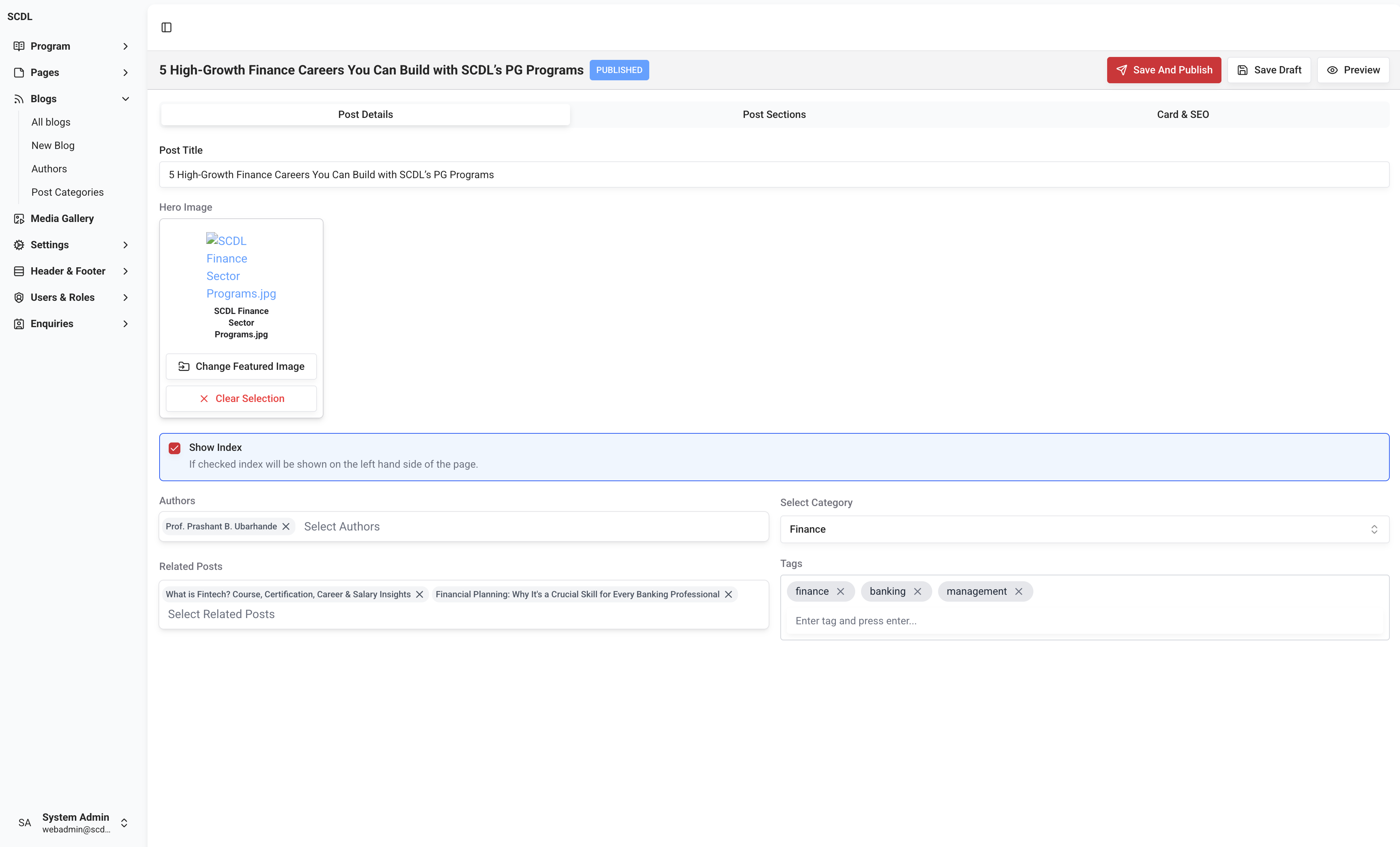Remove the Financial Planning related post
The image size is (1400, 847).
(728, 594)
